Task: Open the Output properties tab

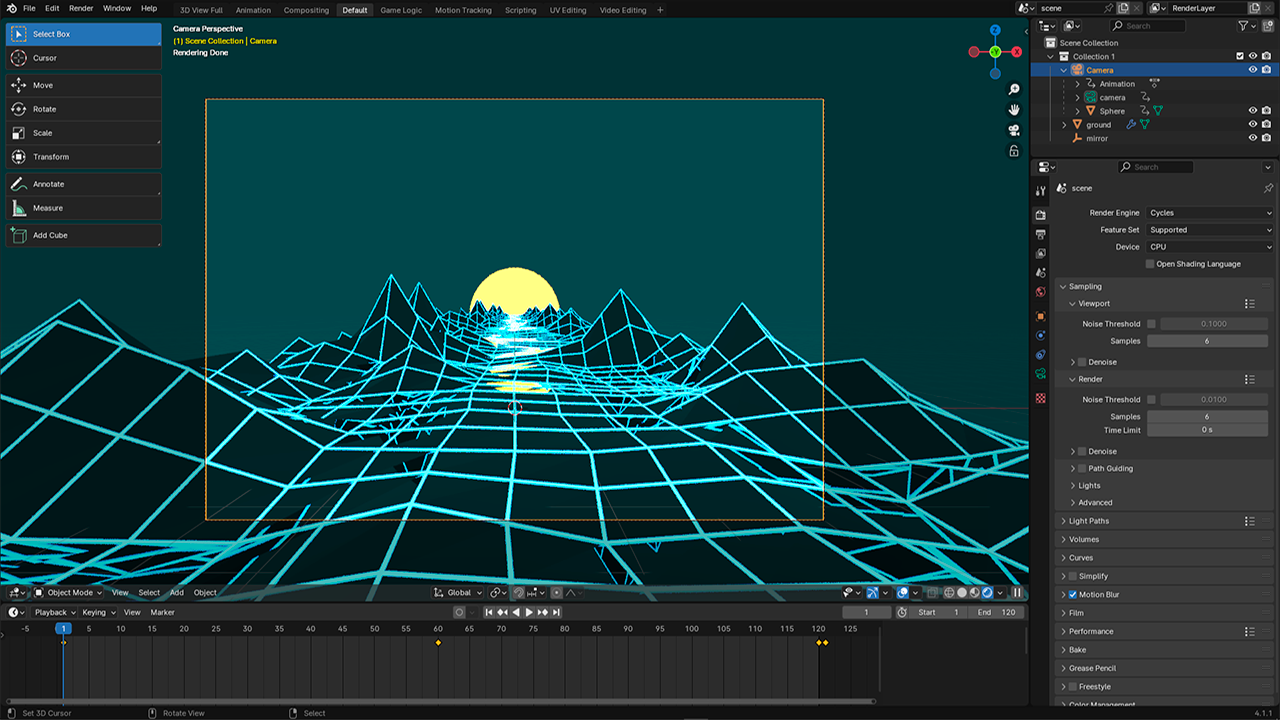Action: (x=1041, y=234)
